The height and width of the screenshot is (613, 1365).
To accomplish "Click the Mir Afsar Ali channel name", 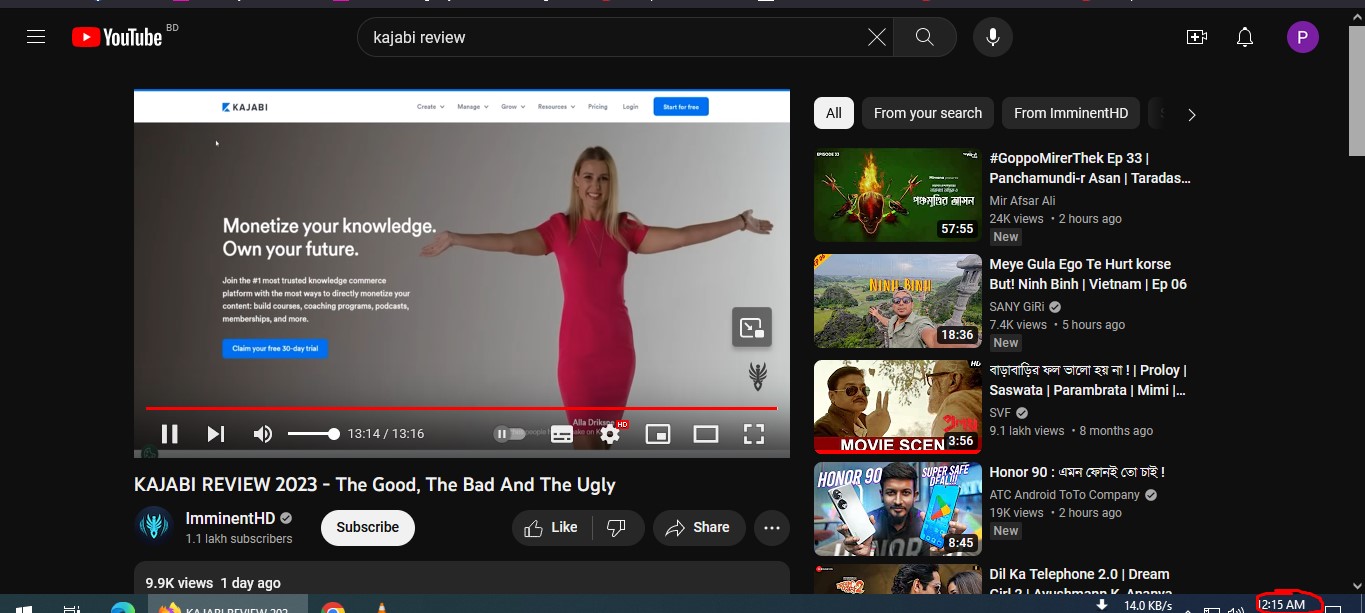I will (1022, 201).
